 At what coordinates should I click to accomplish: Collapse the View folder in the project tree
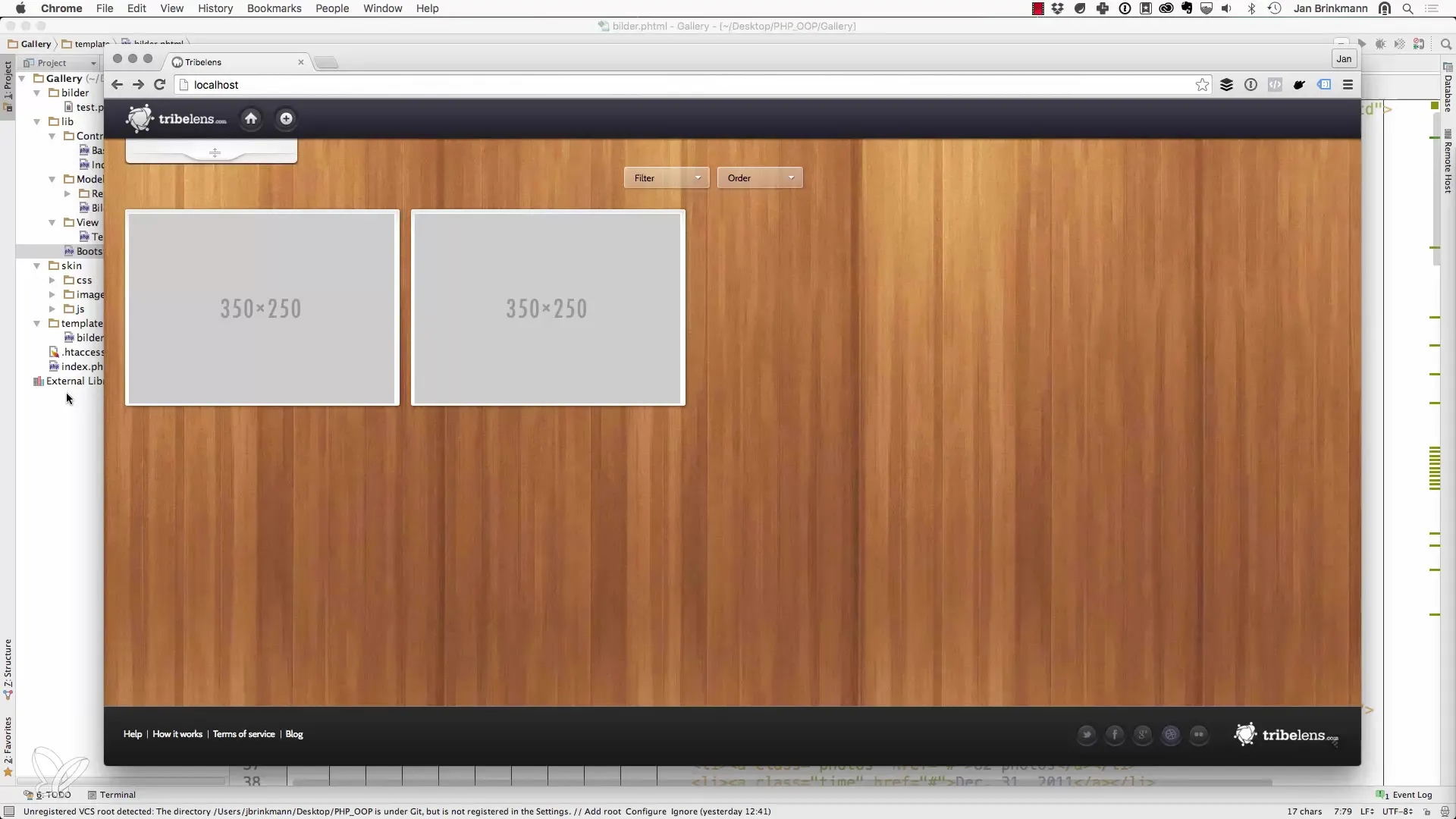[x=52, y=222]
